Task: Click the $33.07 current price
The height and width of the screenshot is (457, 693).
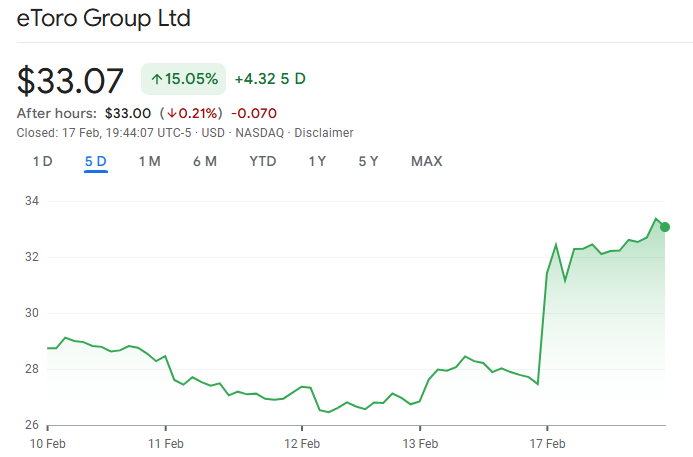Action: pyautogui.click(x=71, y=81)
